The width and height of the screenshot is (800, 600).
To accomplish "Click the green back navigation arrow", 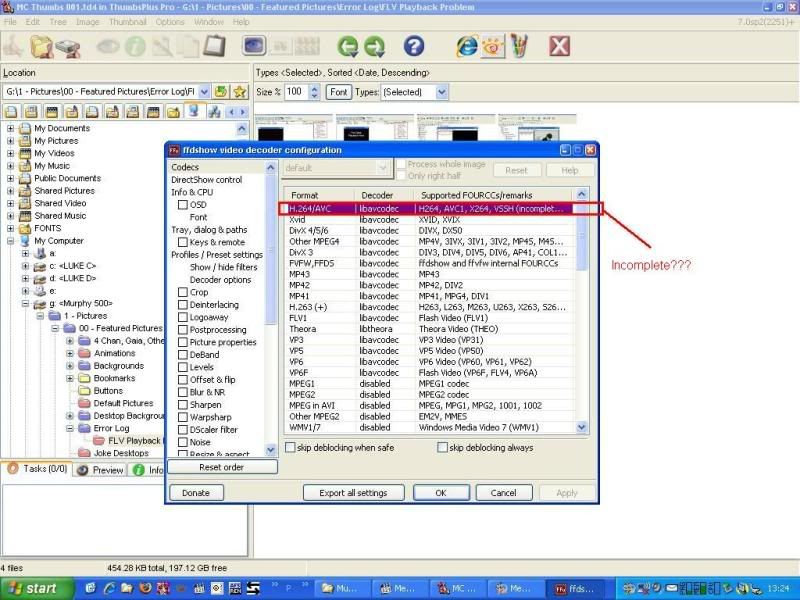I will (x=348, y=46).
